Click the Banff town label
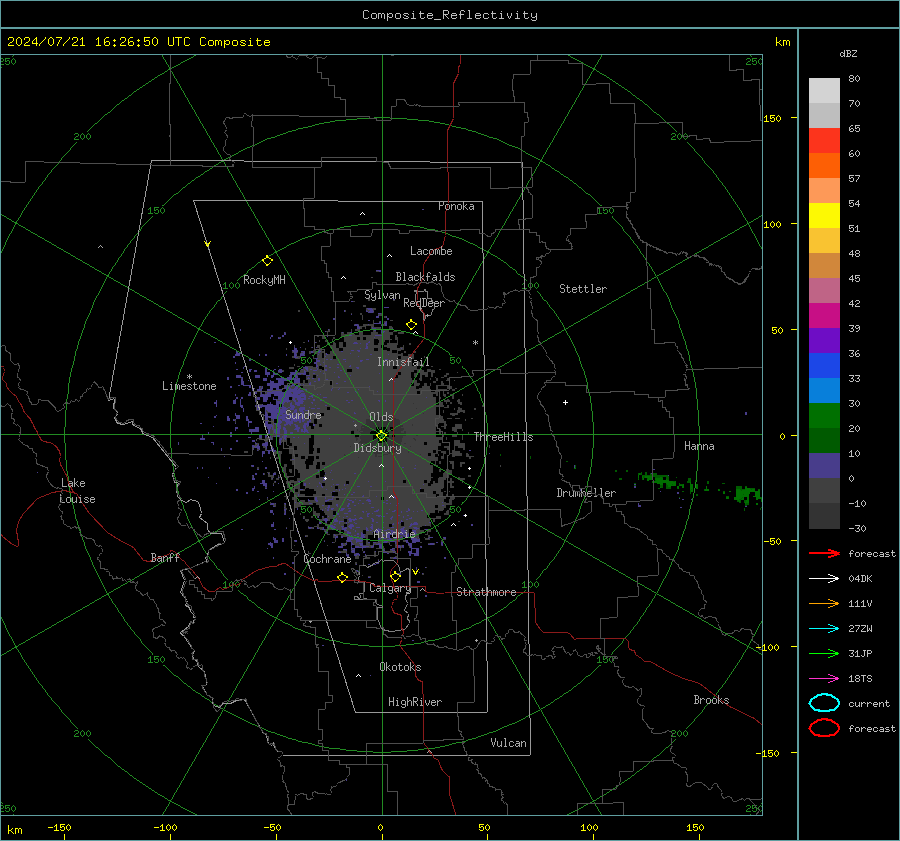 coord(165,557)
